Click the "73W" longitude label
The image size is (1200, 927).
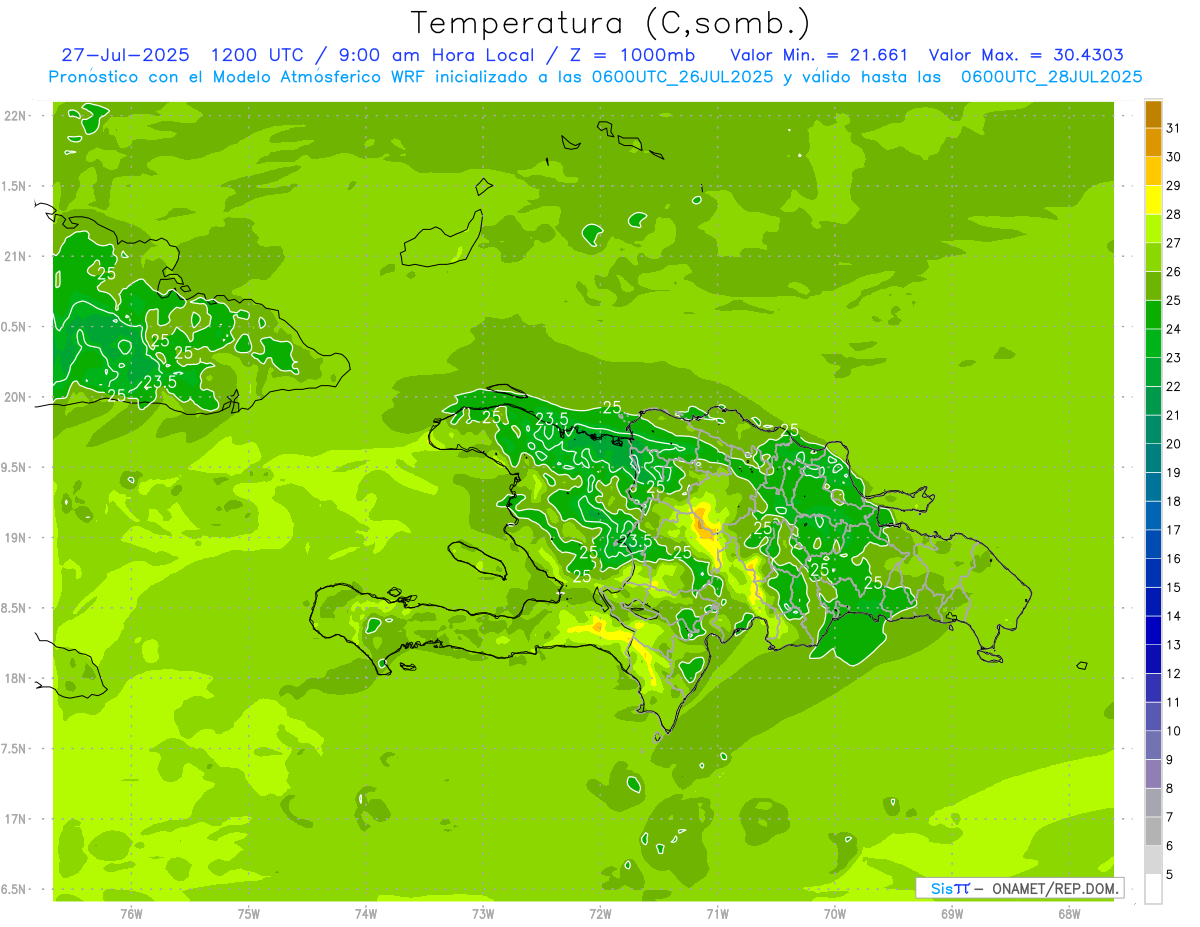[x=483, y=913]
